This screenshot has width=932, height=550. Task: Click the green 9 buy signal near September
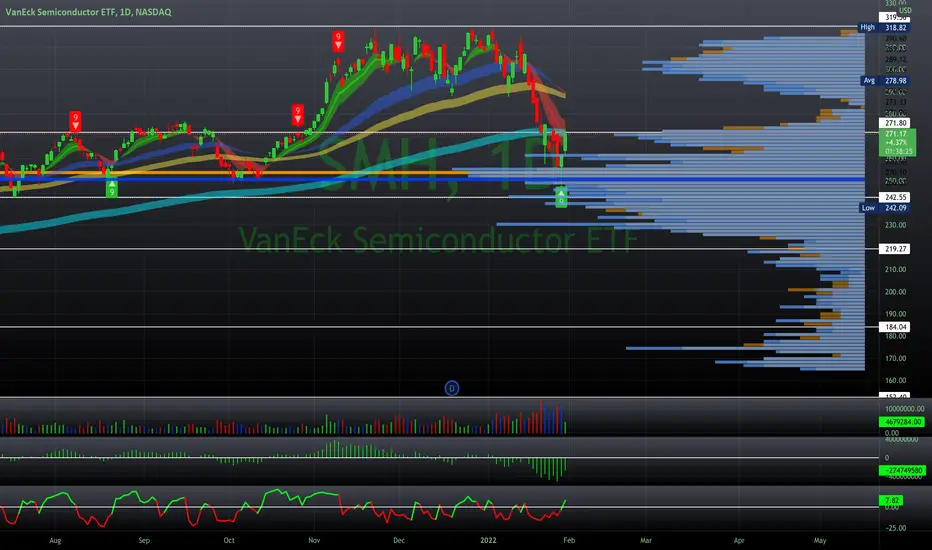[x=111, y=188]
